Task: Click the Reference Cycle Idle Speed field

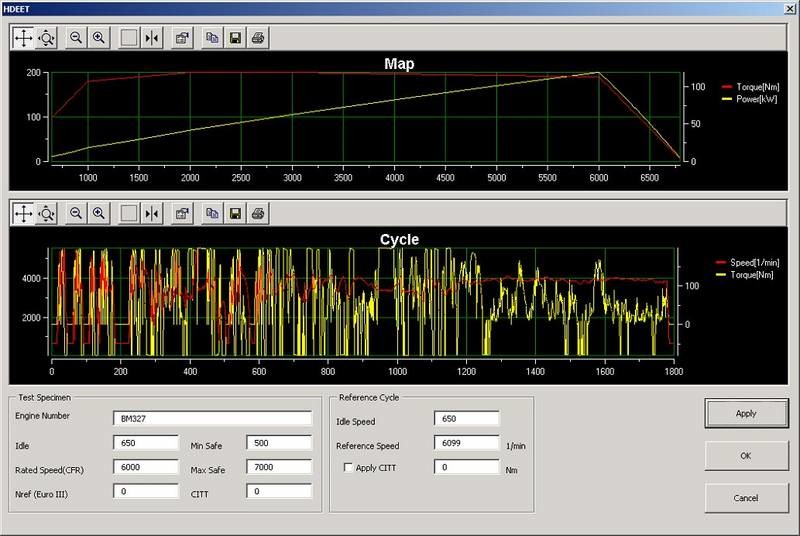Action: coord(467,419)
